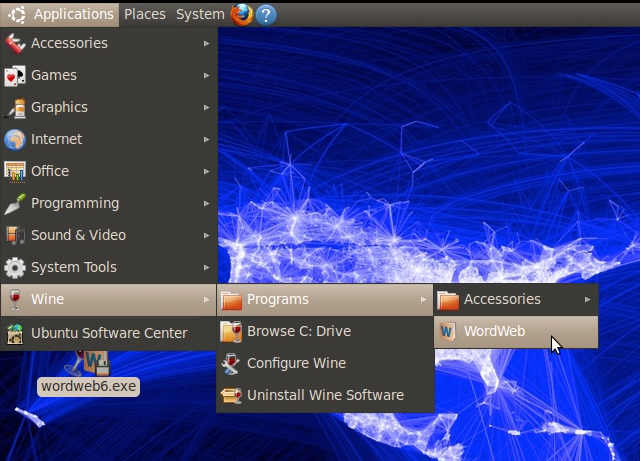Open Accessories in Wine Programs submenu
This screenshot has width=641, height=461.
[516, 300]
